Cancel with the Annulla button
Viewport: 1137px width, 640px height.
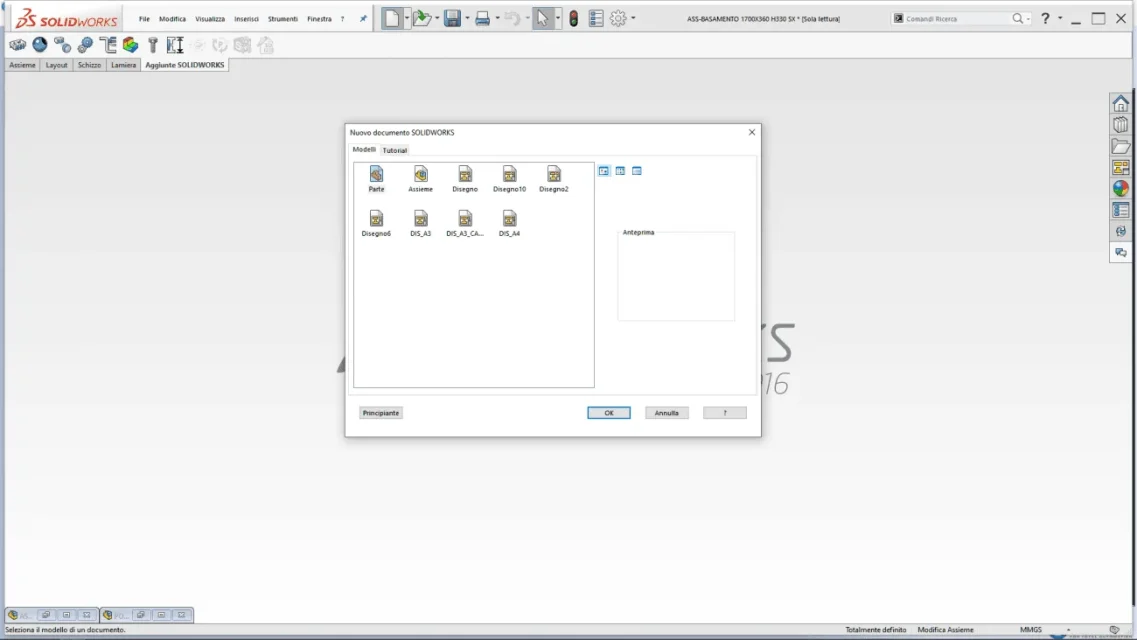666,413
